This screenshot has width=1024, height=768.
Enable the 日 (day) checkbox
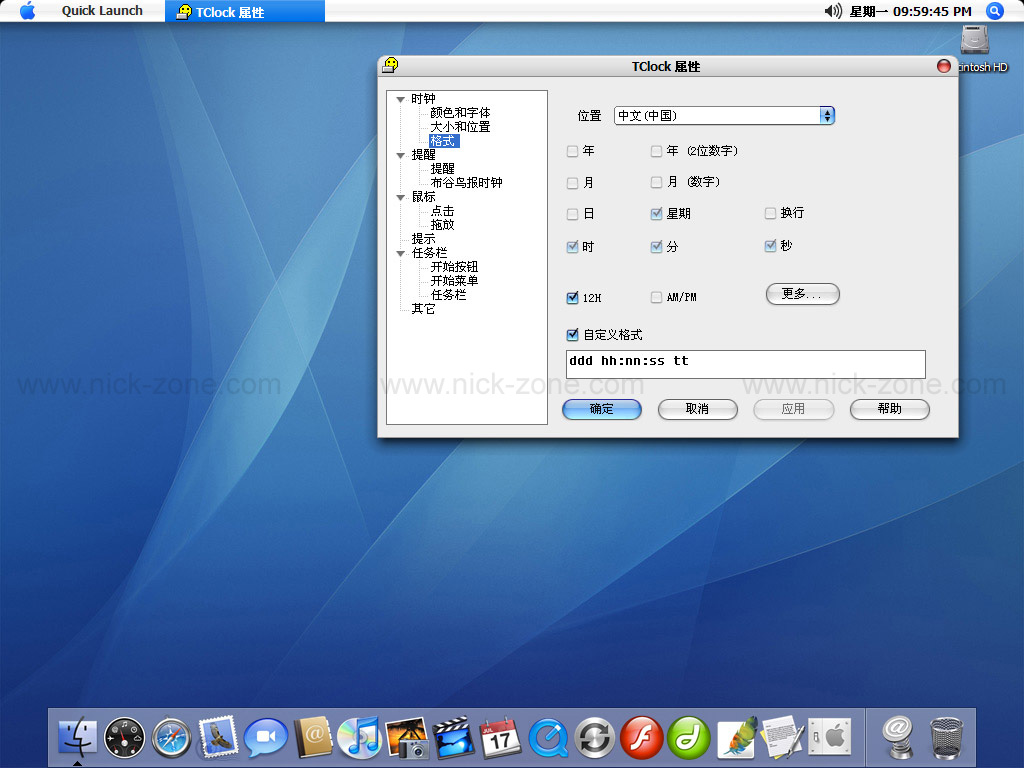point(573,214)
